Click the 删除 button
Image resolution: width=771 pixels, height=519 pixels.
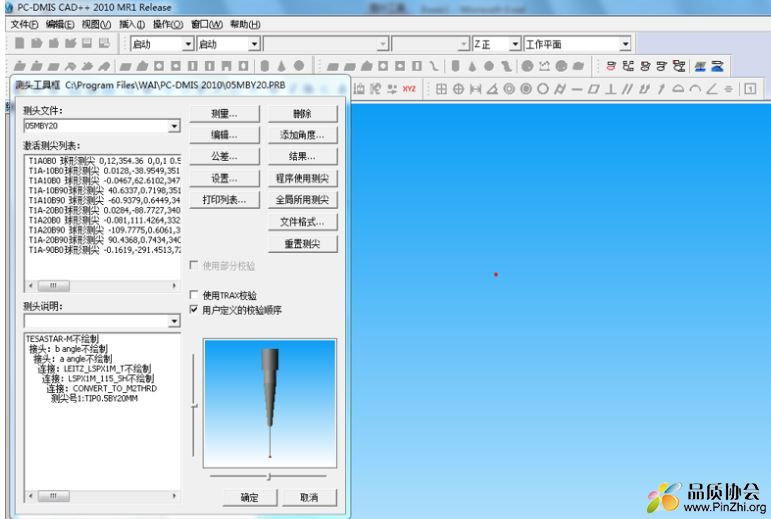302,114
